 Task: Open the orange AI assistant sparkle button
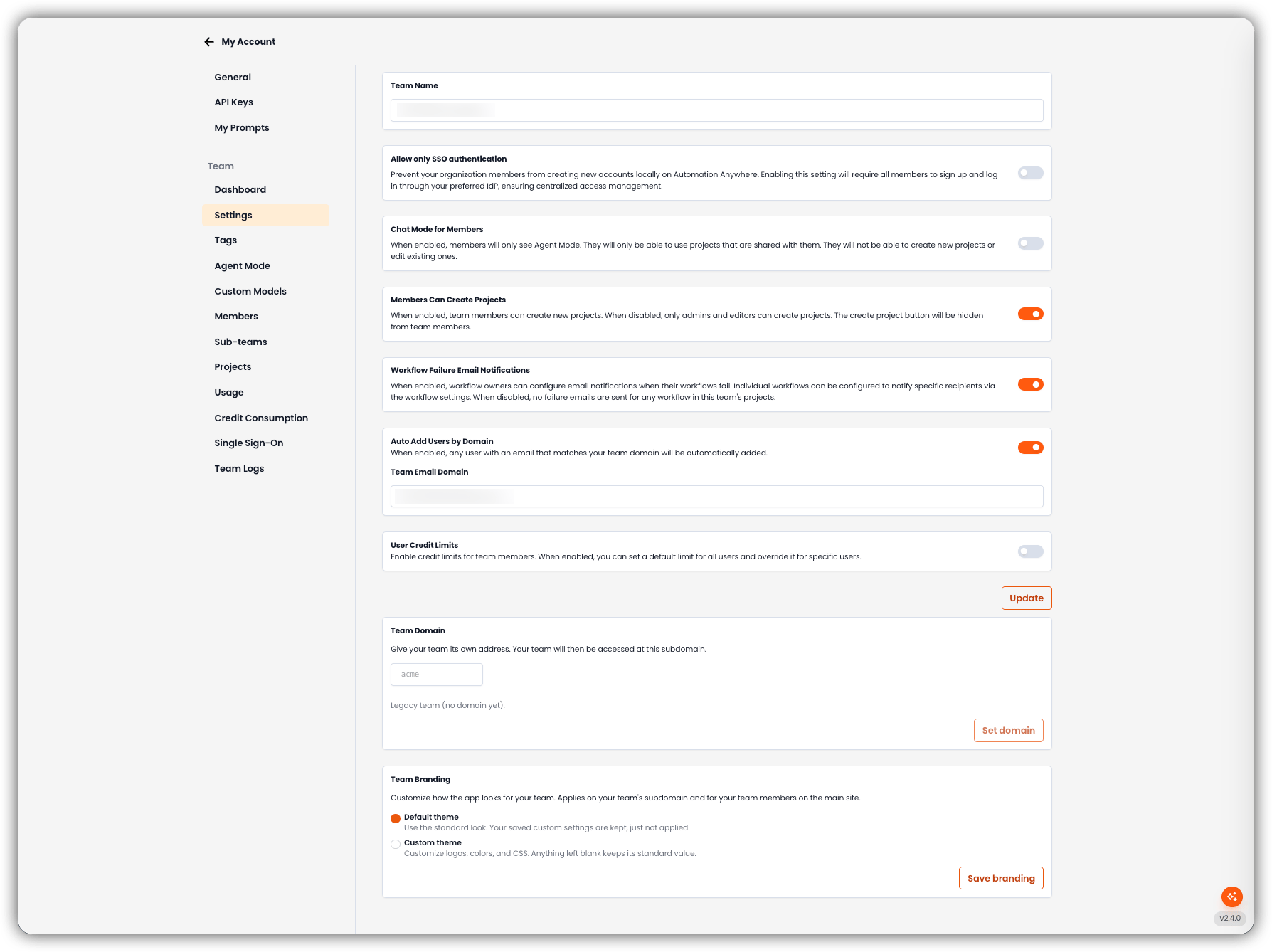1231,897
